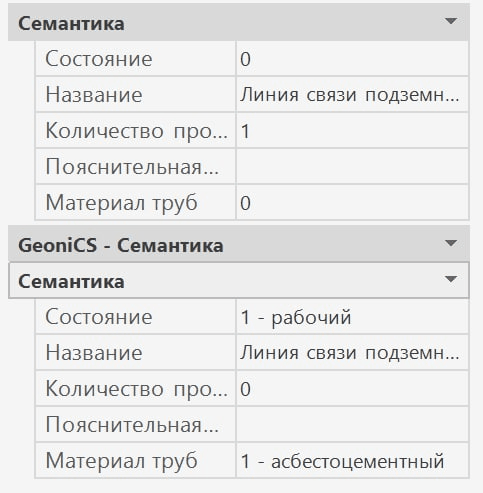483x493 pixels.
Task: Select Материал труб value 0 field
Action: pos(352,202)
